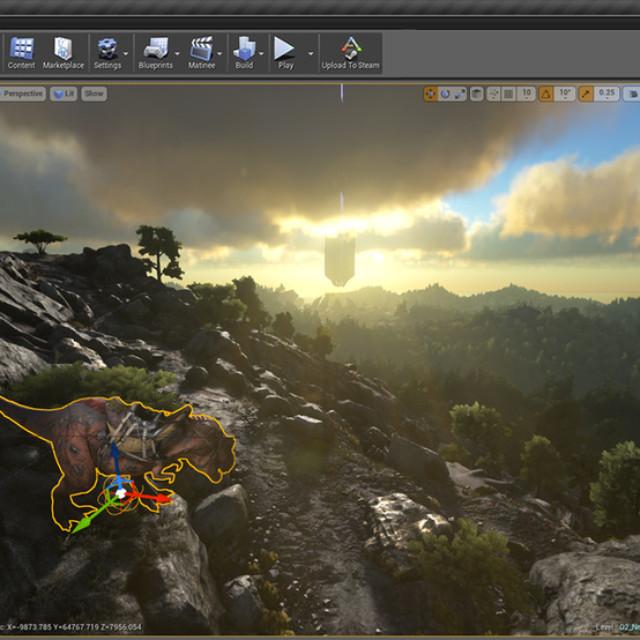Open the Show flags menu
This screenshot has height=640, width=640.
94,94
